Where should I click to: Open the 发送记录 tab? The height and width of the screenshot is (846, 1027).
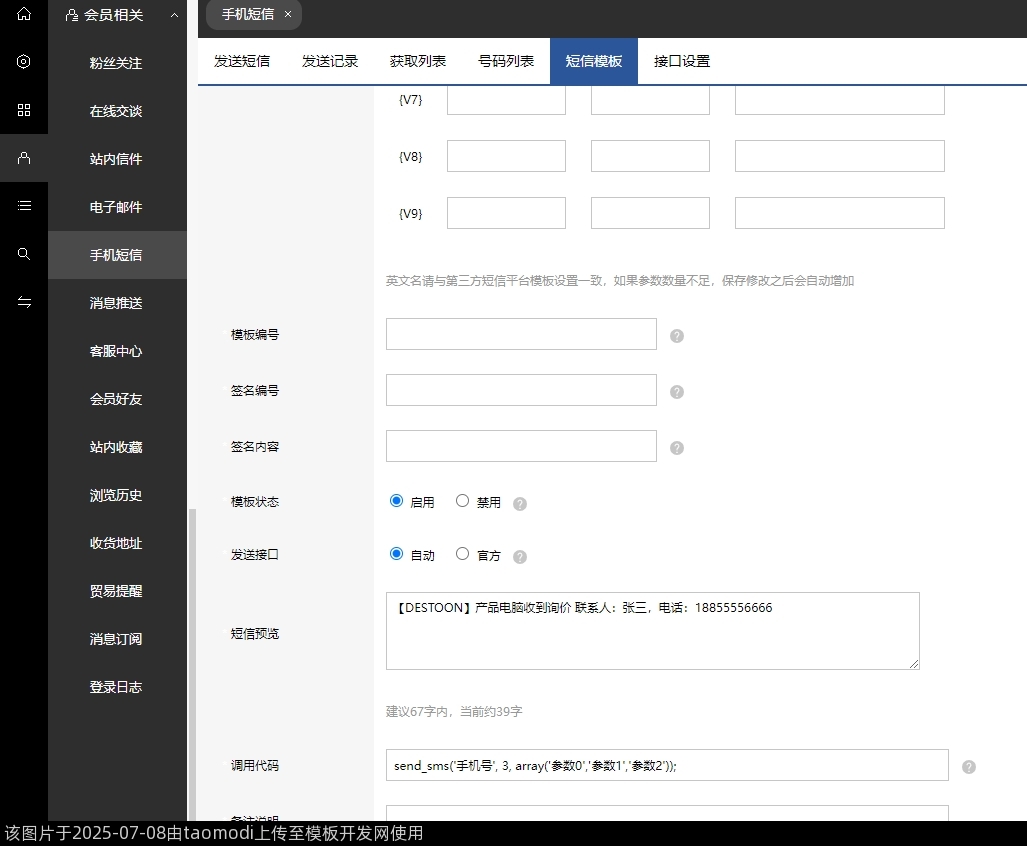(x=330, y=60)
